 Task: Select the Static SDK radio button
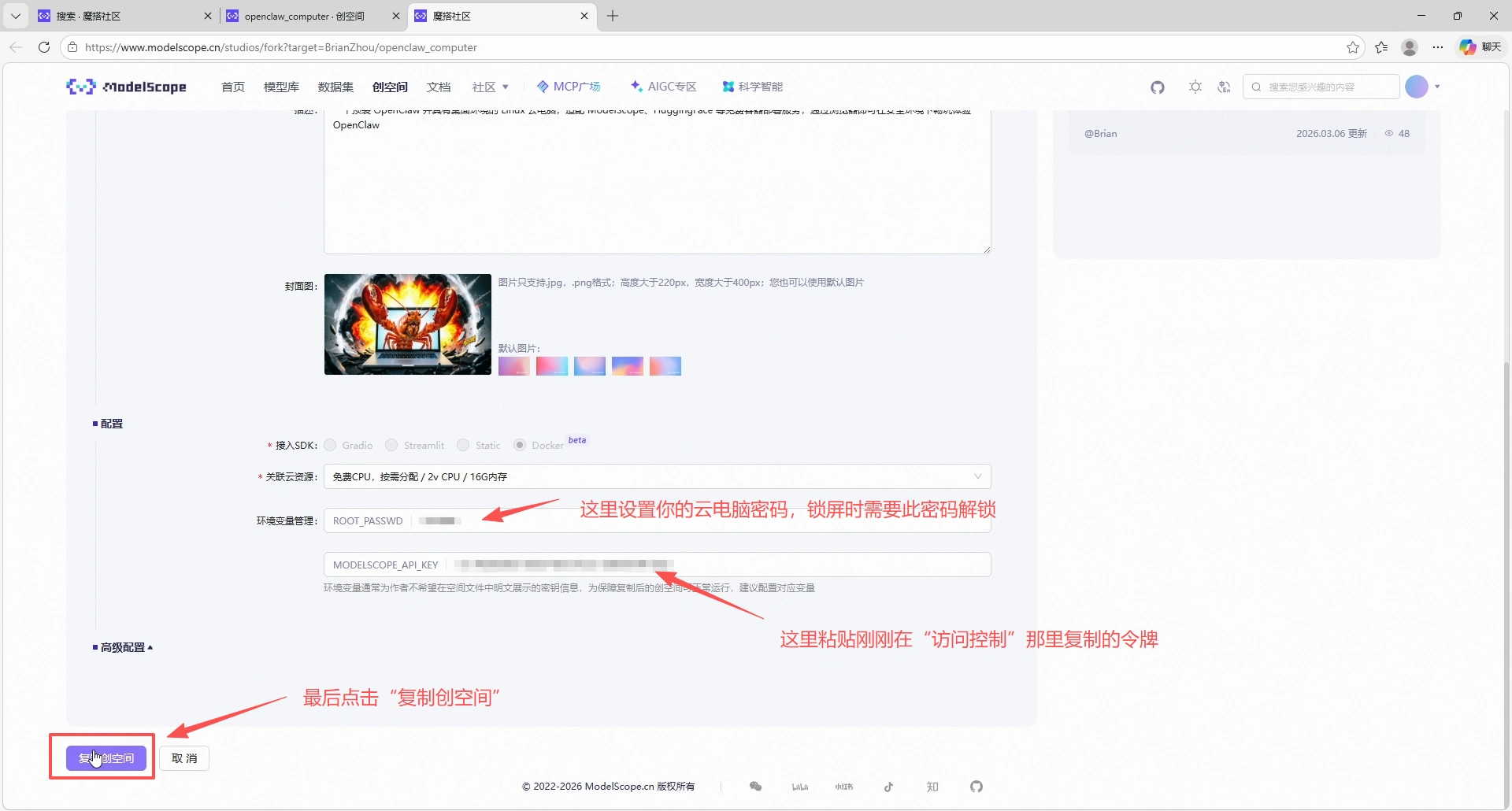[x=463, y=446]
